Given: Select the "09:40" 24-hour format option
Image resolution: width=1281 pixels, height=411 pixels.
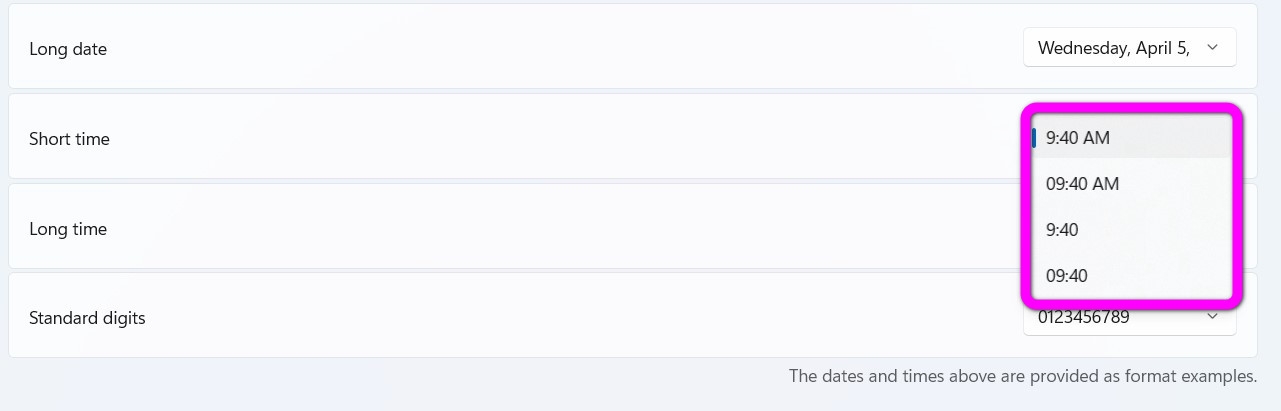Looking at the screenshot, I should (x=1066, y=276).
